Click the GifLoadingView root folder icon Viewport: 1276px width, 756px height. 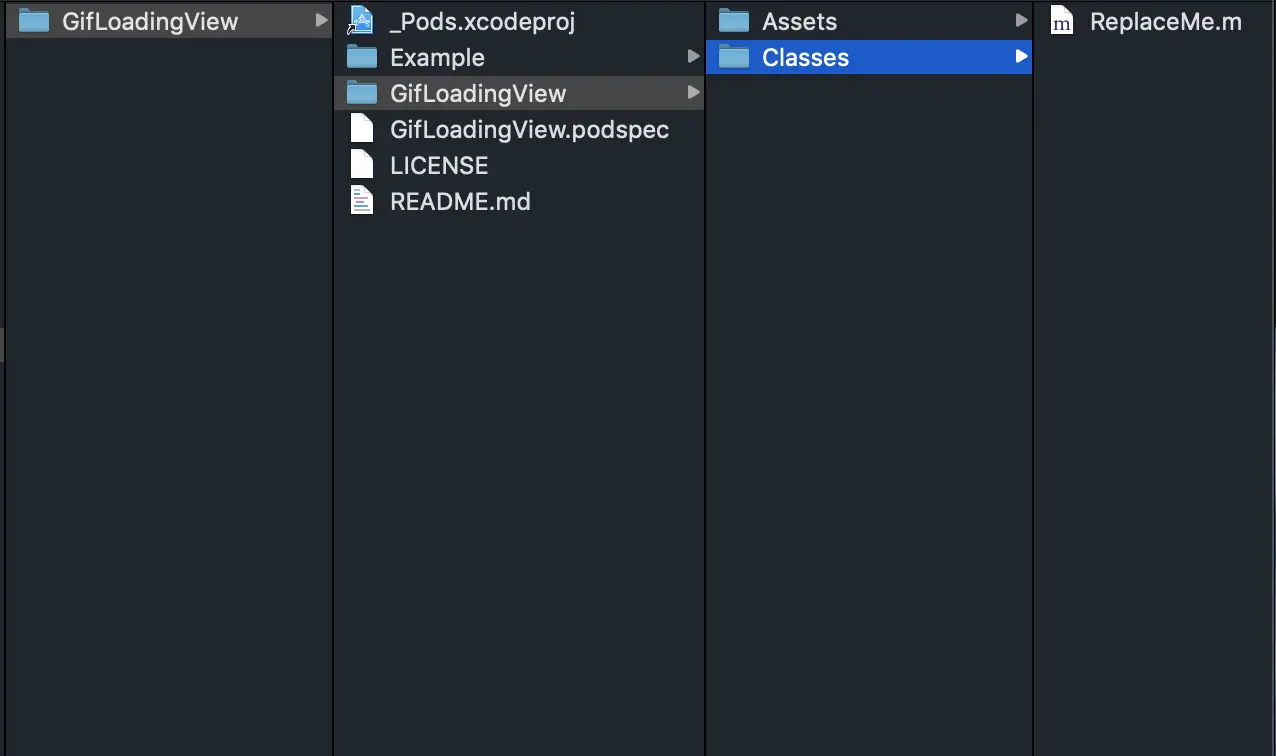coord(34,21)
